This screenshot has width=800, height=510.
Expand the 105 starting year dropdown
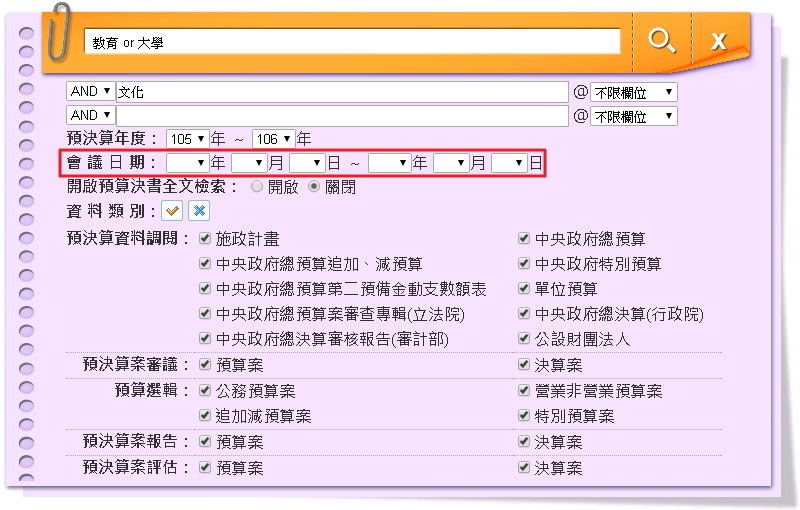point(187,139)
